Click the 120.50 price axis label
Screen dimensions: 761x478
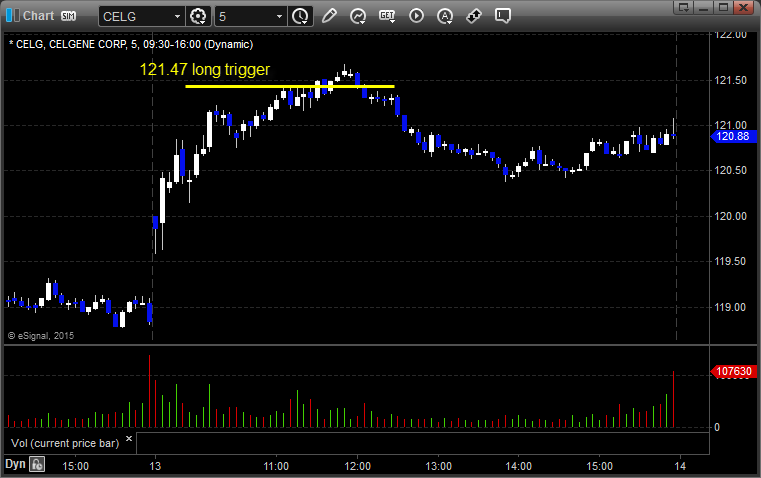coord(730,170)
